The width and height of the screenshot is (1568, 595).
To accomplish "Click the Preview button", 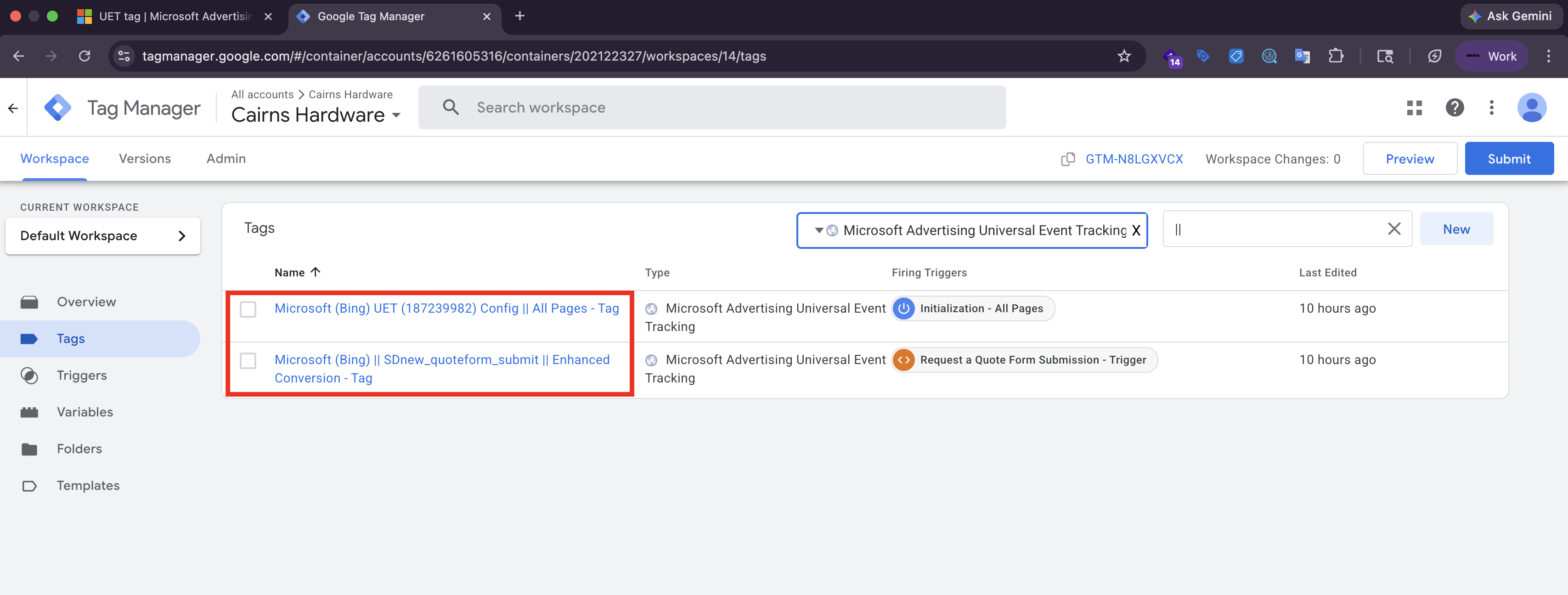I will (x=1410, y=159).
